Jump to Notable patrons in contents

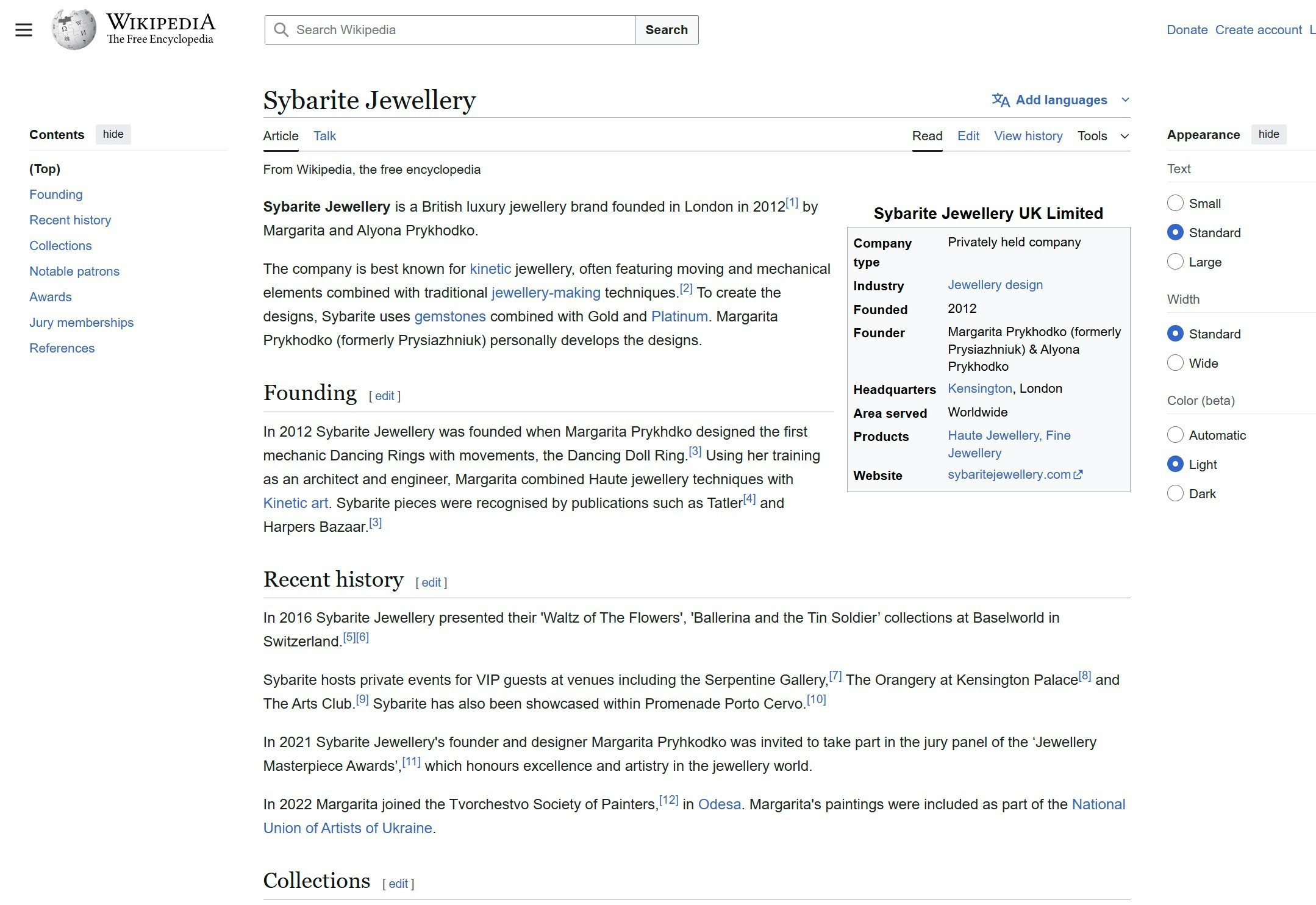pyautogui.click(x=74, y=271)
